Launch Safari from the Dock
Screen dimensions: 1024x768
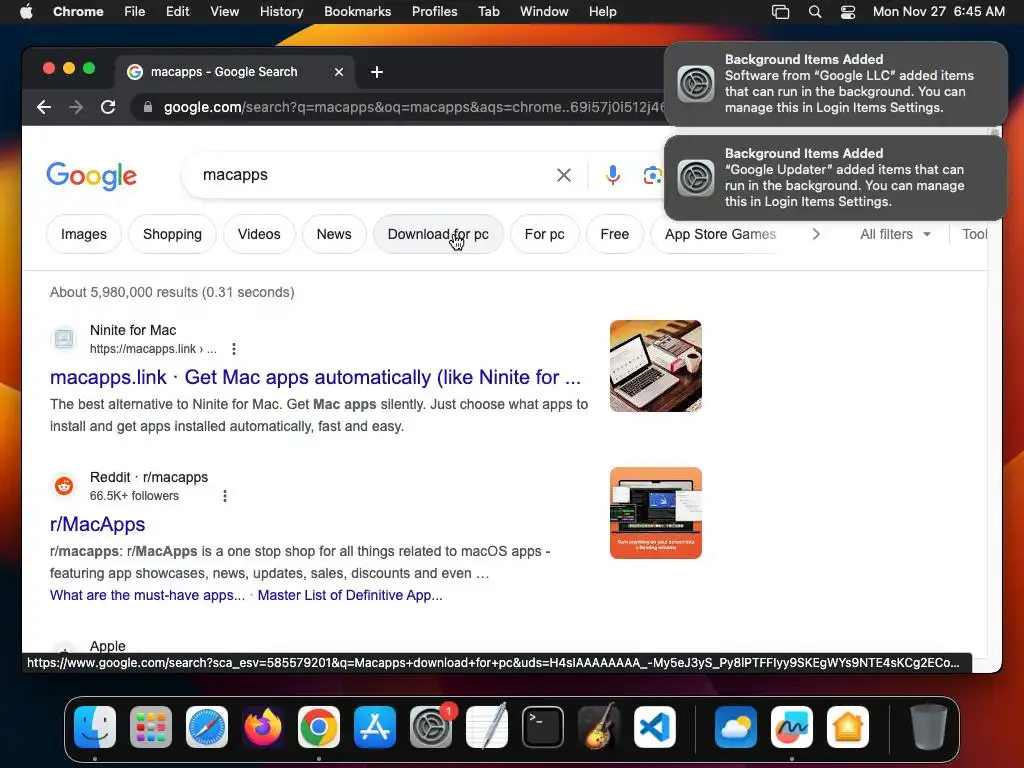(x=207, y=727)
